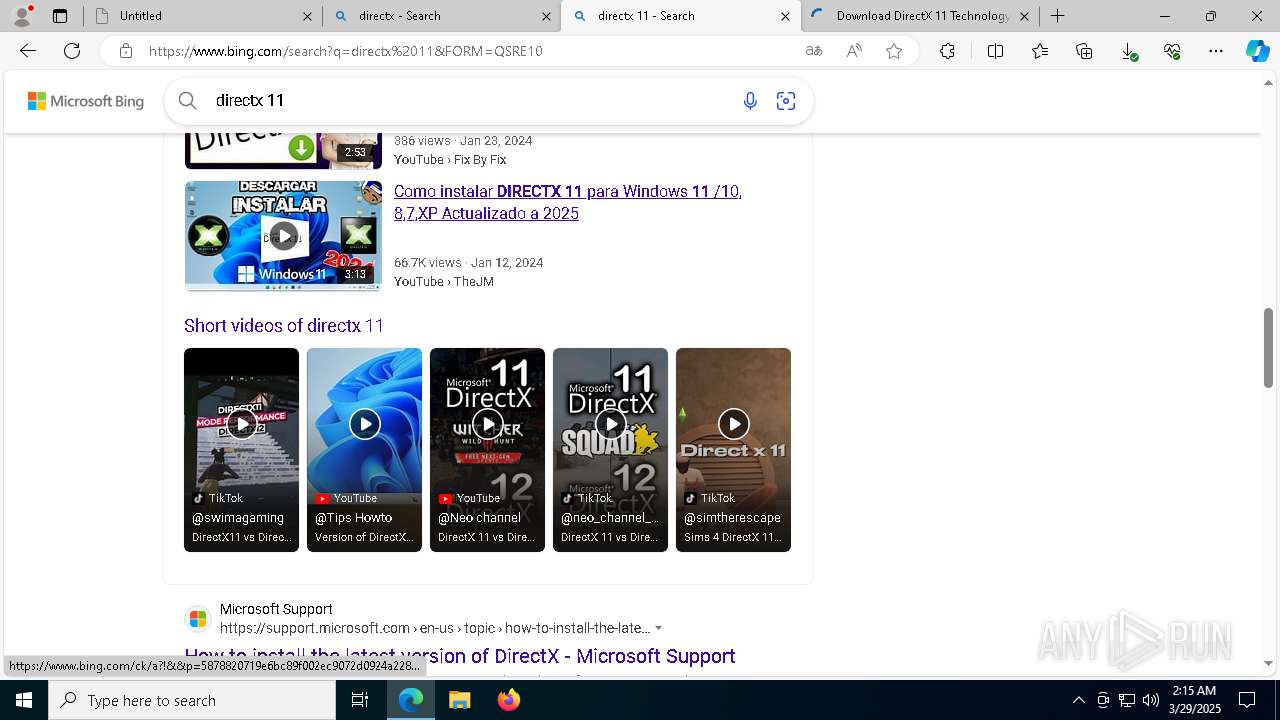
Task: Go to Microsoft Bing home logo
Action: tap(85, 101)
